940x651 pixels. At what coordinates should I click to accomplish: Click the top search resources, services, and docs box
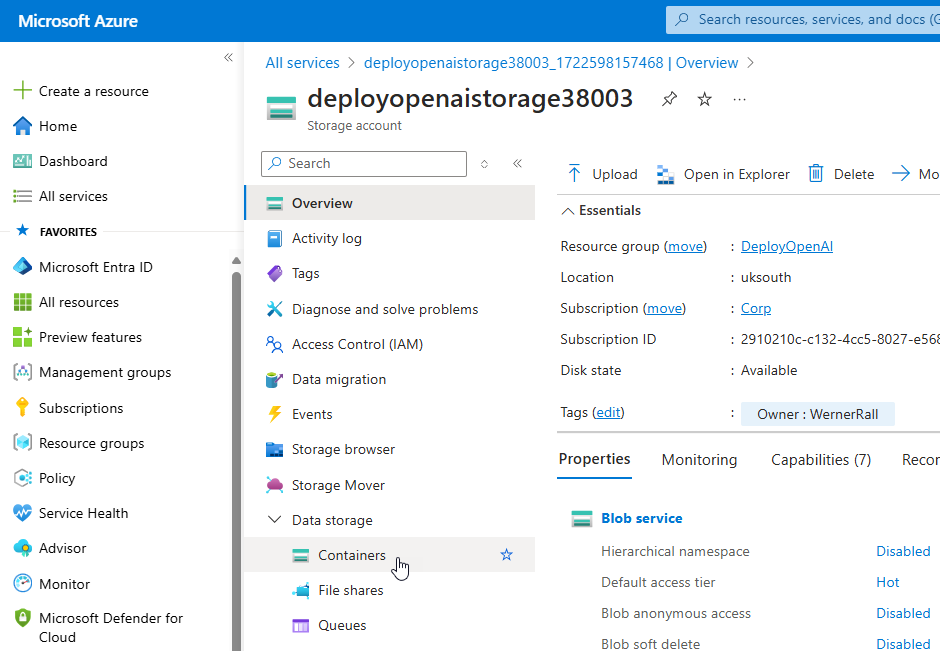803,20
